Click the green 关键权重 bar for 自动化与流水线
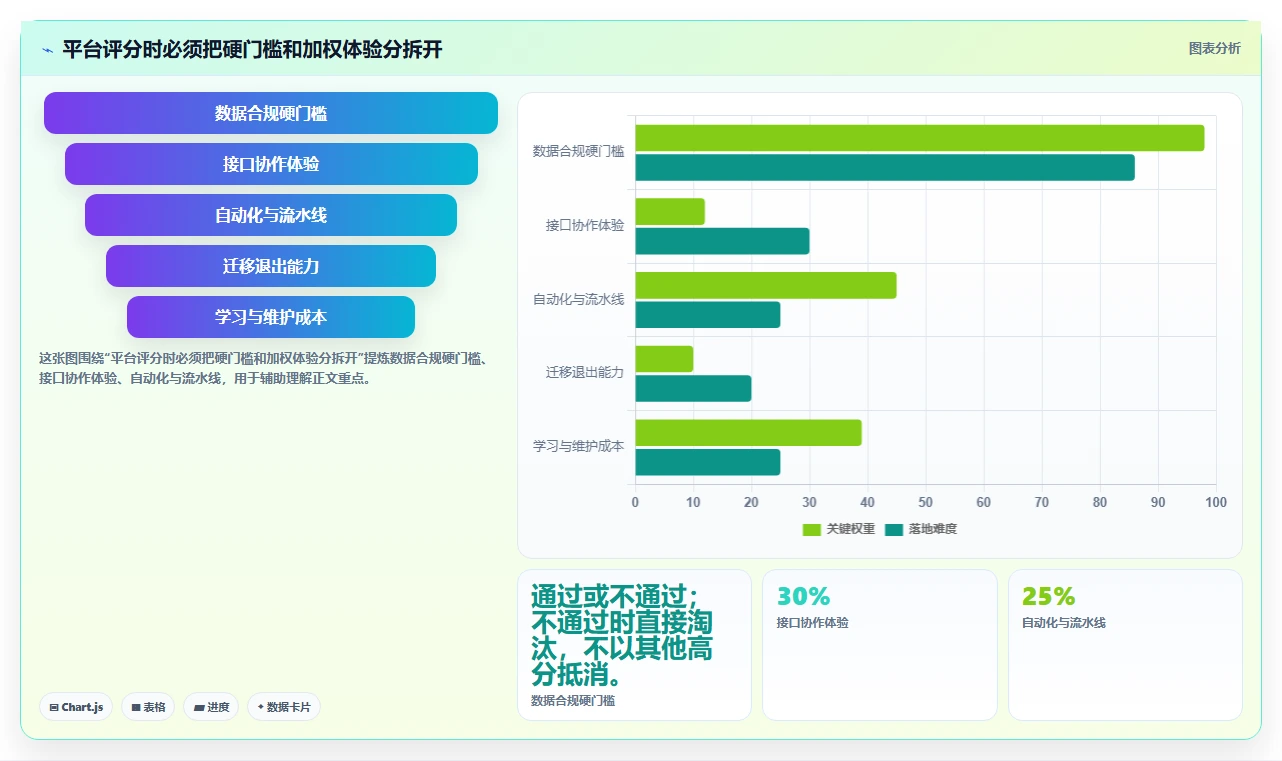The width and height of the screenshot is (1282, 761). point(766,285)
